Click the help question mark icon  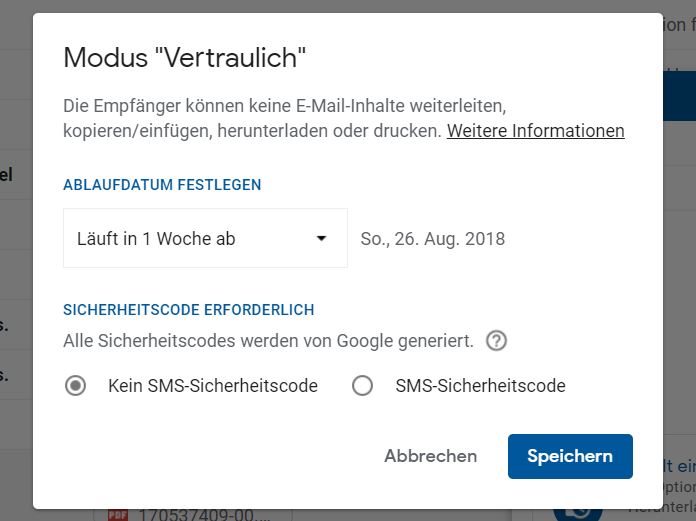tap(497, 341)
